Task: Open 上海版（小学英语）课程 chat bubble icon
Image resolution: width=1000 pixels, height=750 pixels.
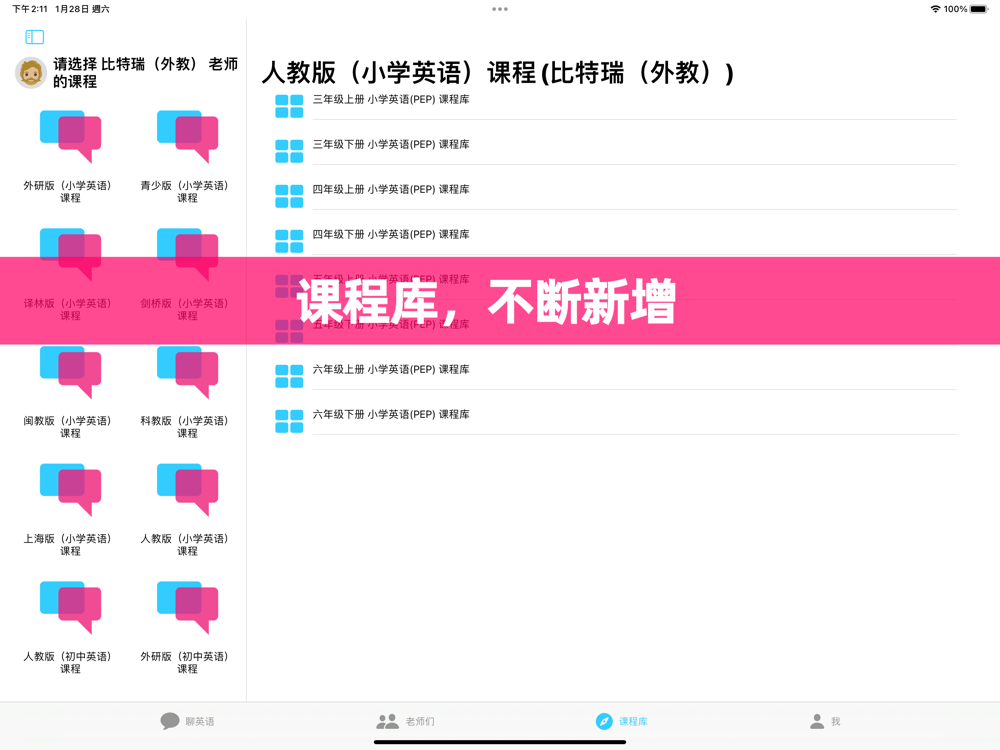Action: 70,490
